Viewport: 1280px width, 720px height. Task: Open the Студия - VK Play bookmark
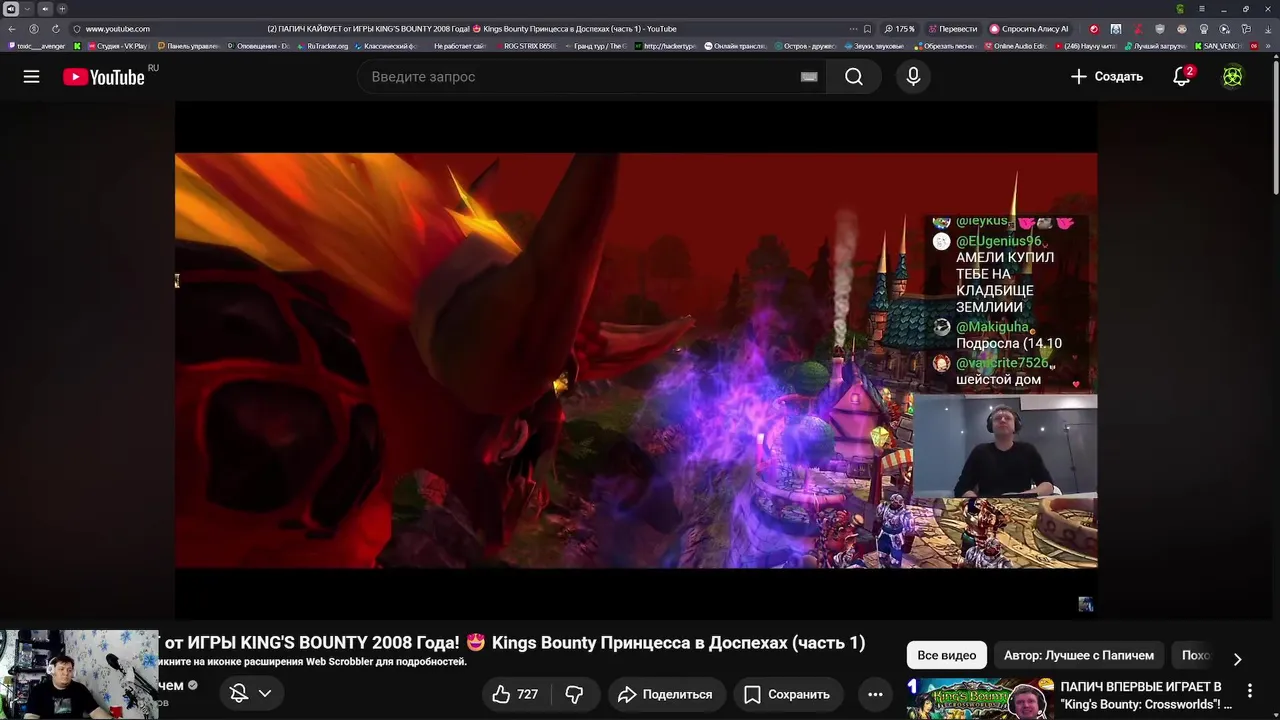(117, 46)
